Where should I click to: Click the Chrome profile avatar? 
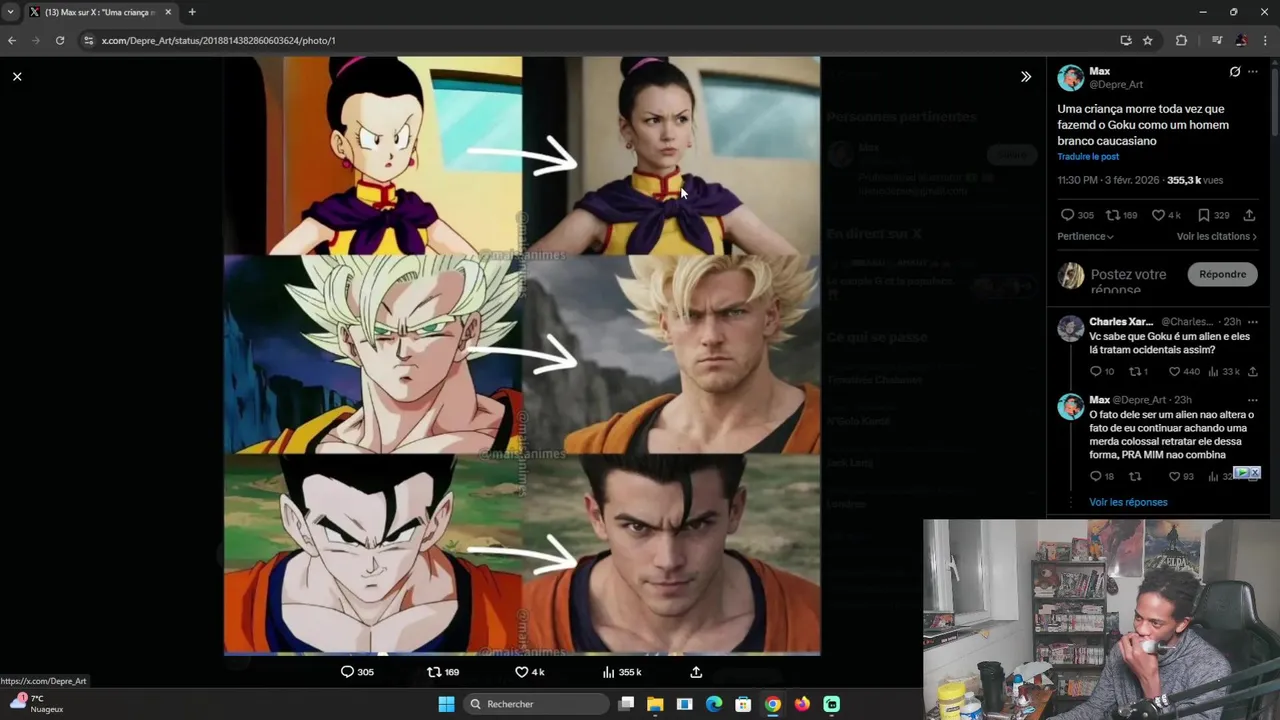tap(1241, 40)
